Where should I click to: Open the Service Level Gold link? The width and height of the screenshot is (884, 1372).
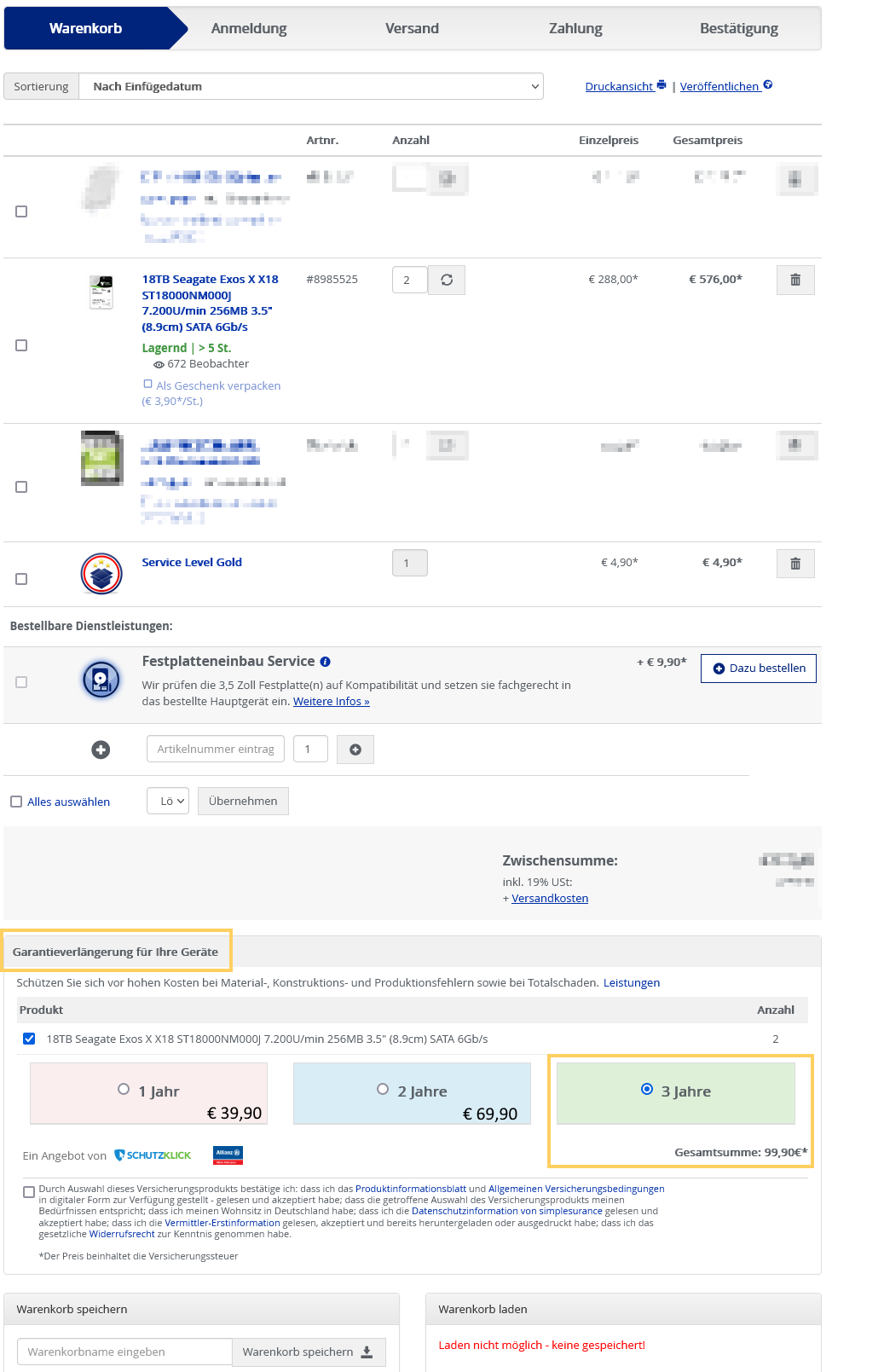click(192, 562)
